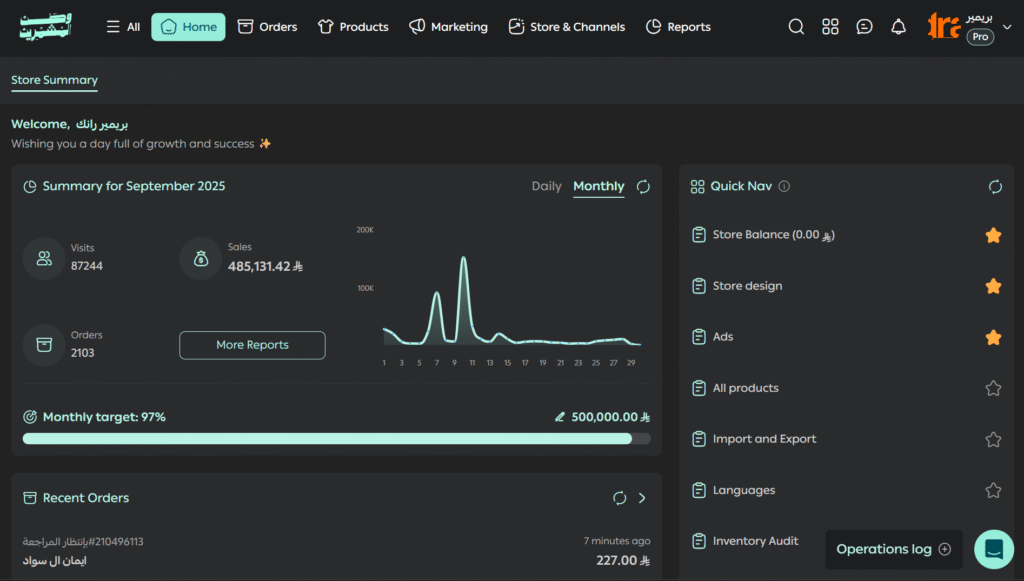Favorite the All products shortcut

pos(993,388)
